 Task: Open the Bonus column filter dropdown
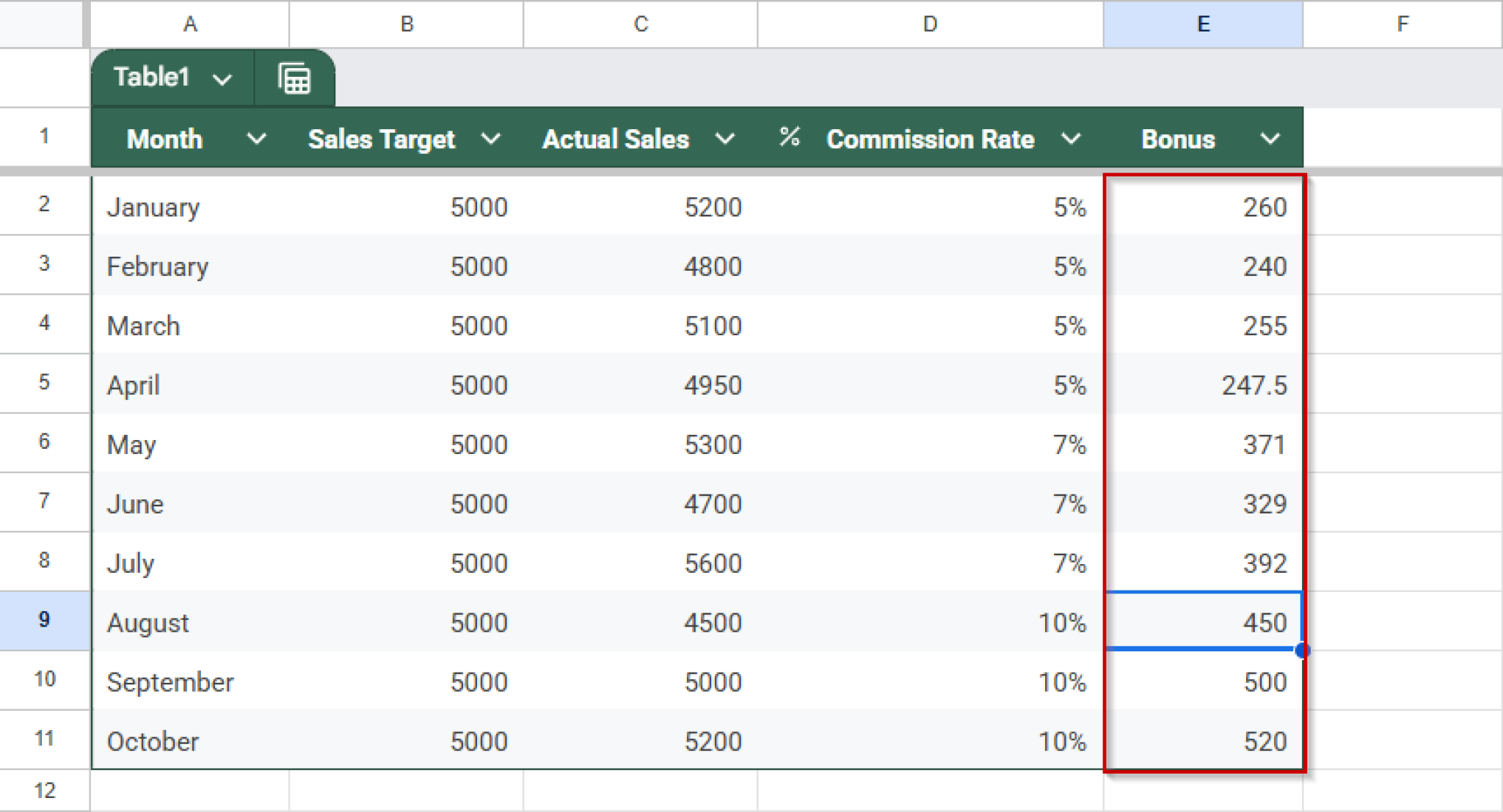coord(1270,138)
